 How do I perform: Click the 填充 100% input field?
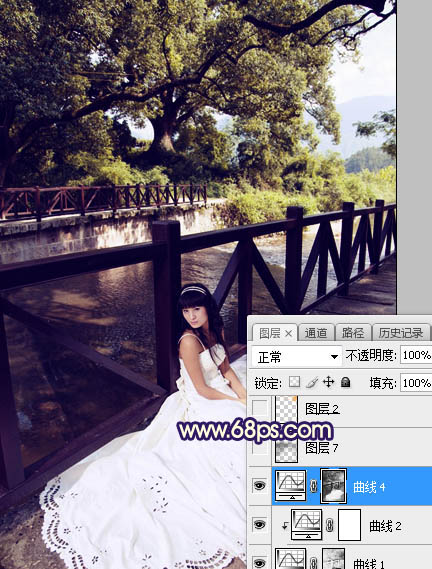point(416,383)
